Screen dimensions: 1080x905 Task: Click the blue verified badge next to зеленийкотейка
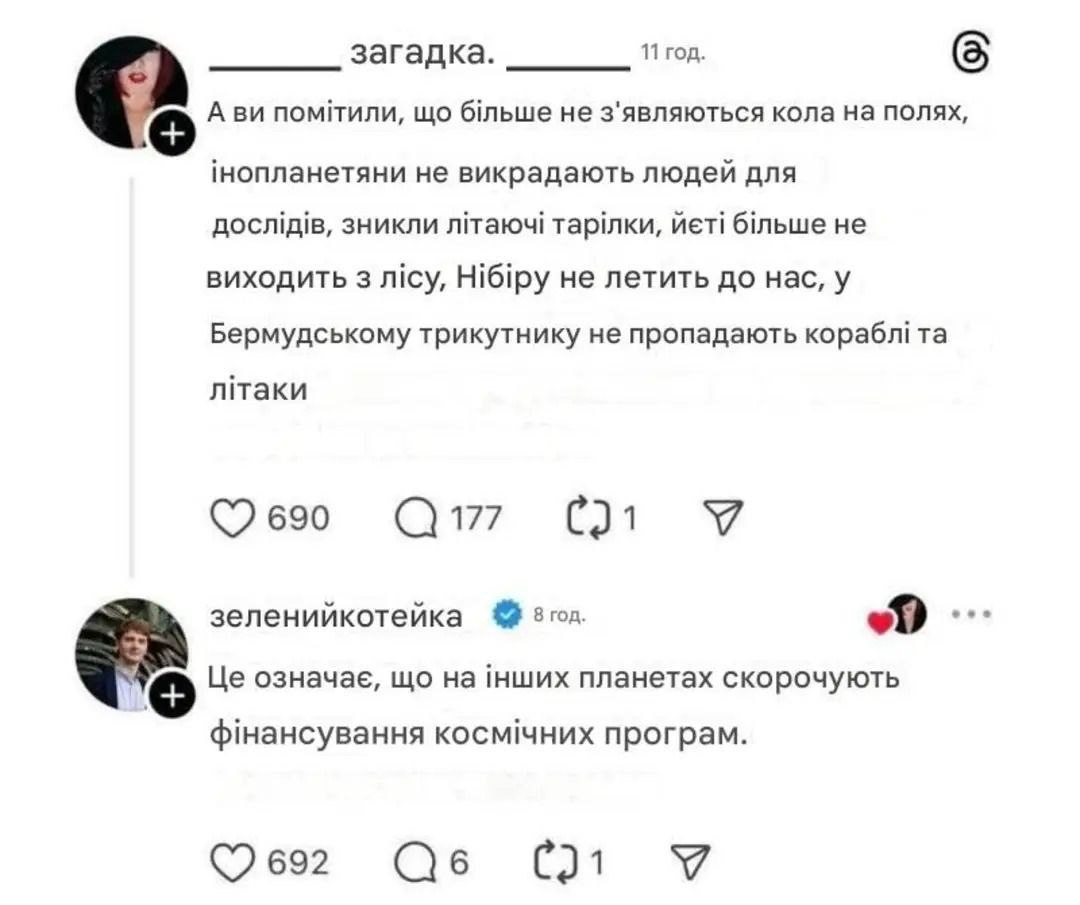(507, 614)
